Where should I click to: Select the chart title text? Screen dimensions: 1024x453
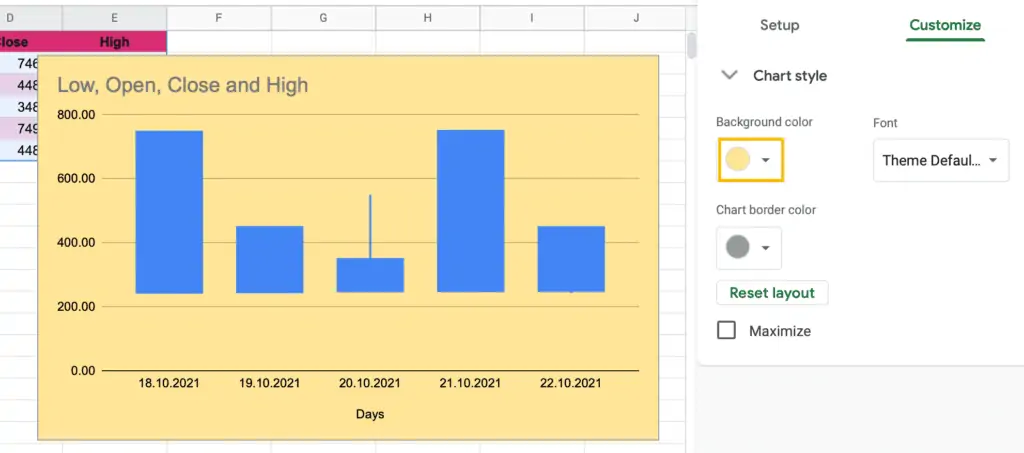(183, 85)
